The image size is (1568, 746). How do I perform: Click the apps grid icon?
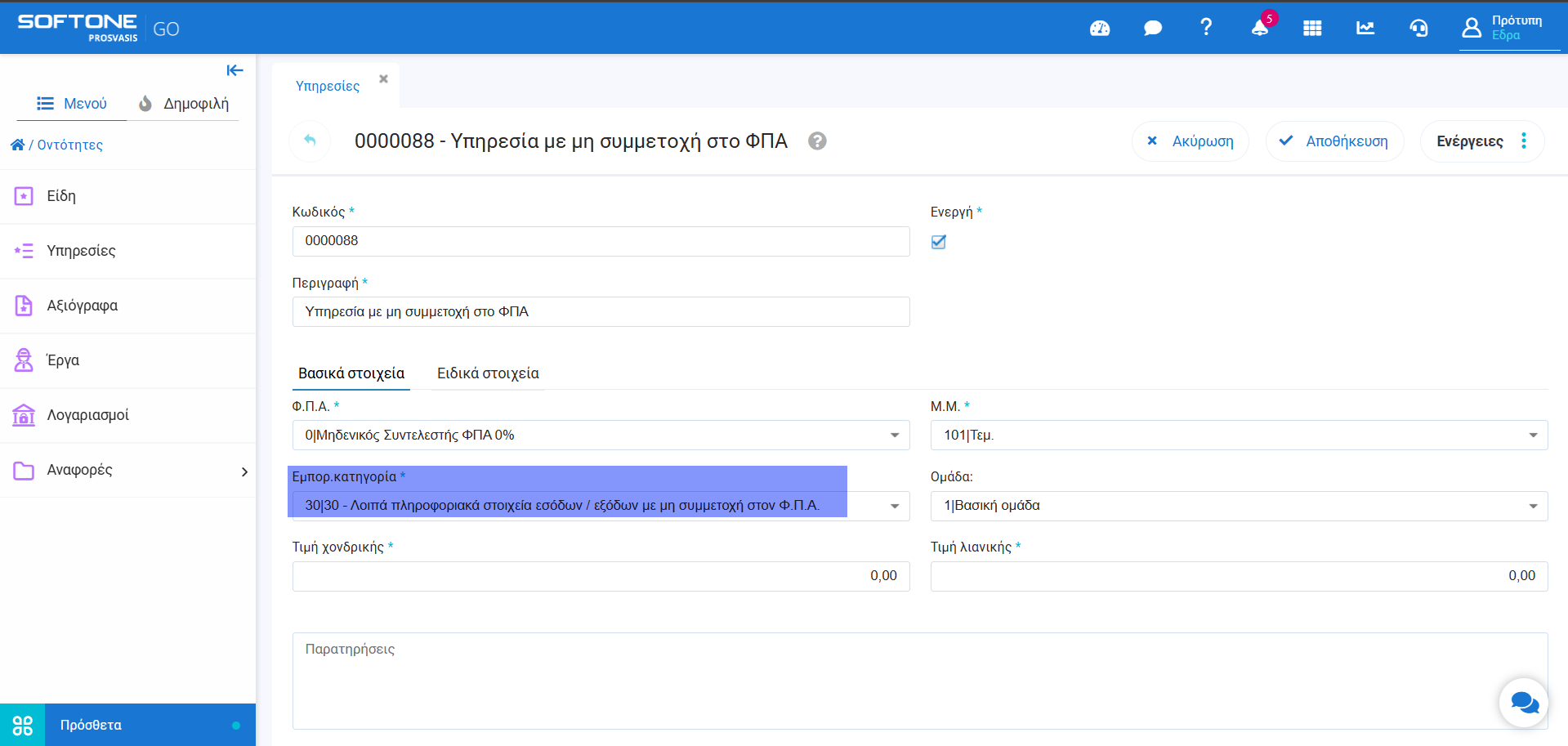point(1312,29)
